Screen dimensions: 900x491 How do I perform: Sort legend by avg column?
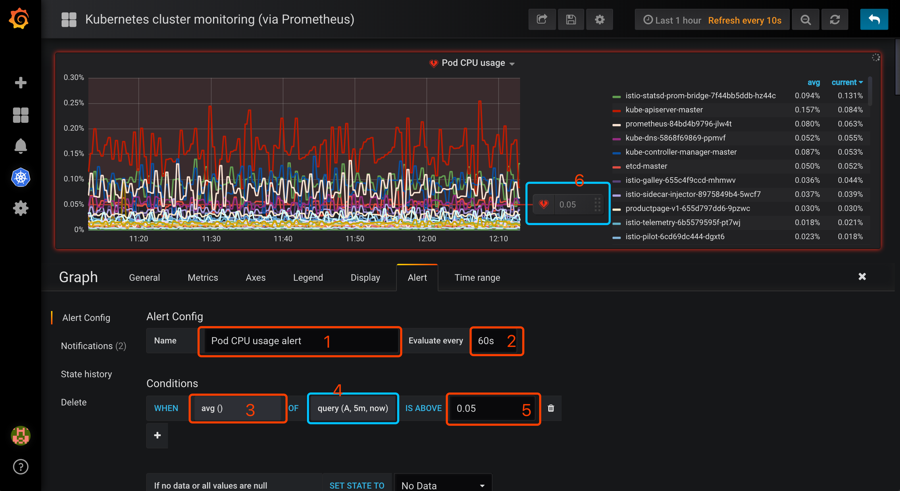[x=814, y=82]
